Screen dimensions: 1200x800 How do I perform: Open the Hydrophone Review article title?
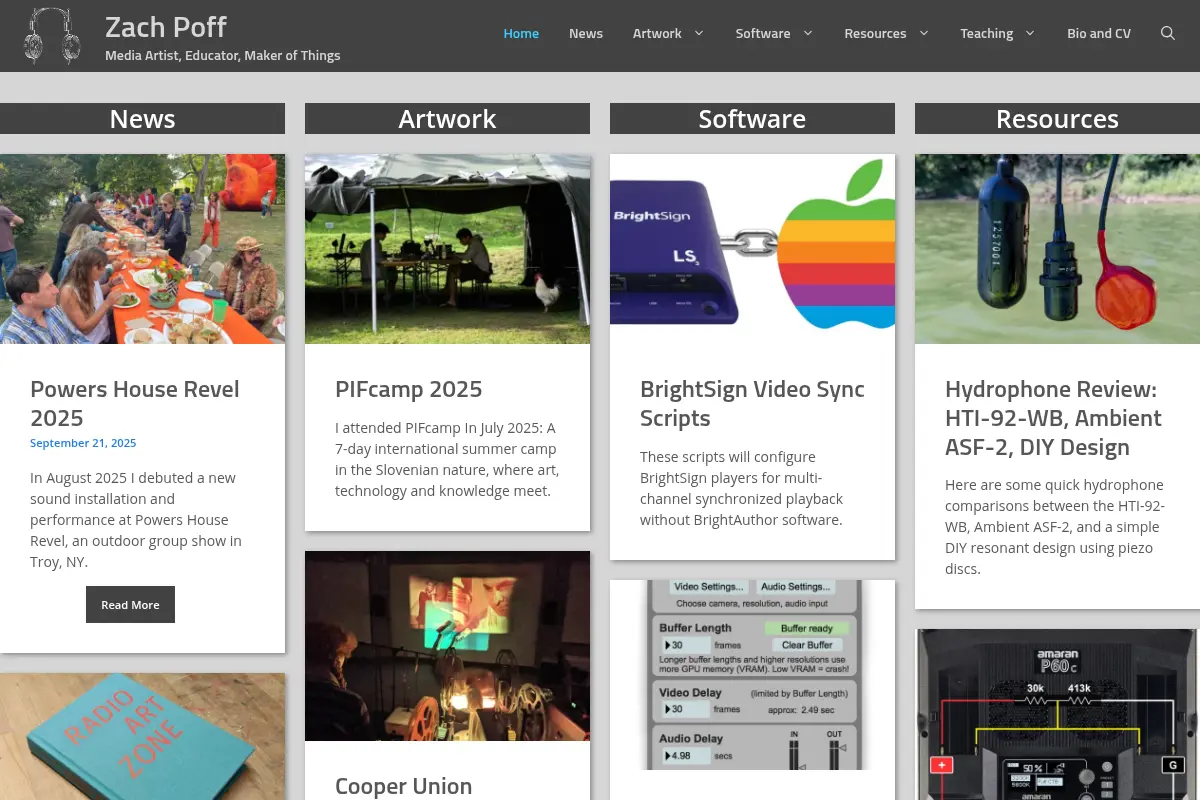(x=1053, y=418)
